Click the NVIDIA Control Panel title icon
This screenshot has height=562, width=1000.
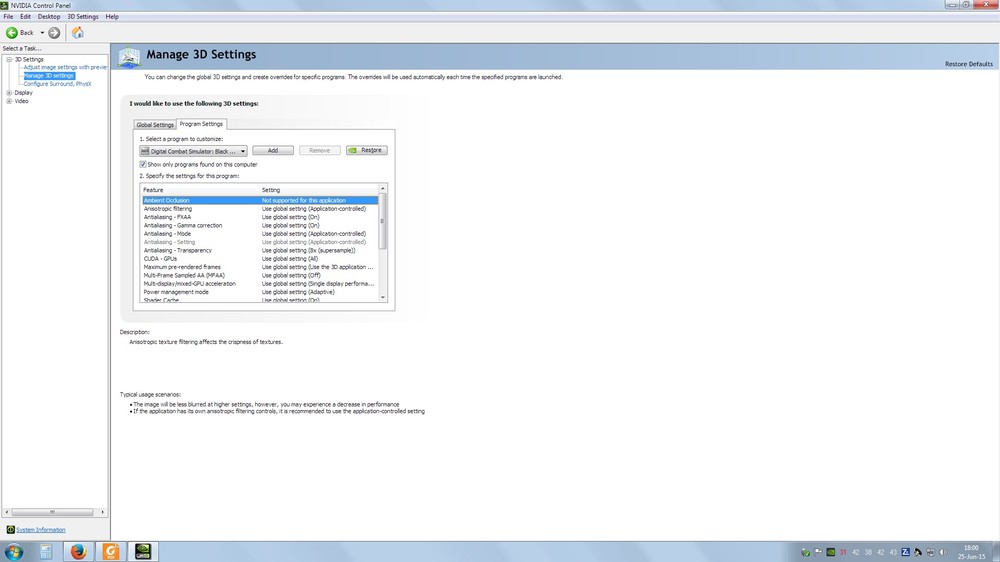click(4, 5)
